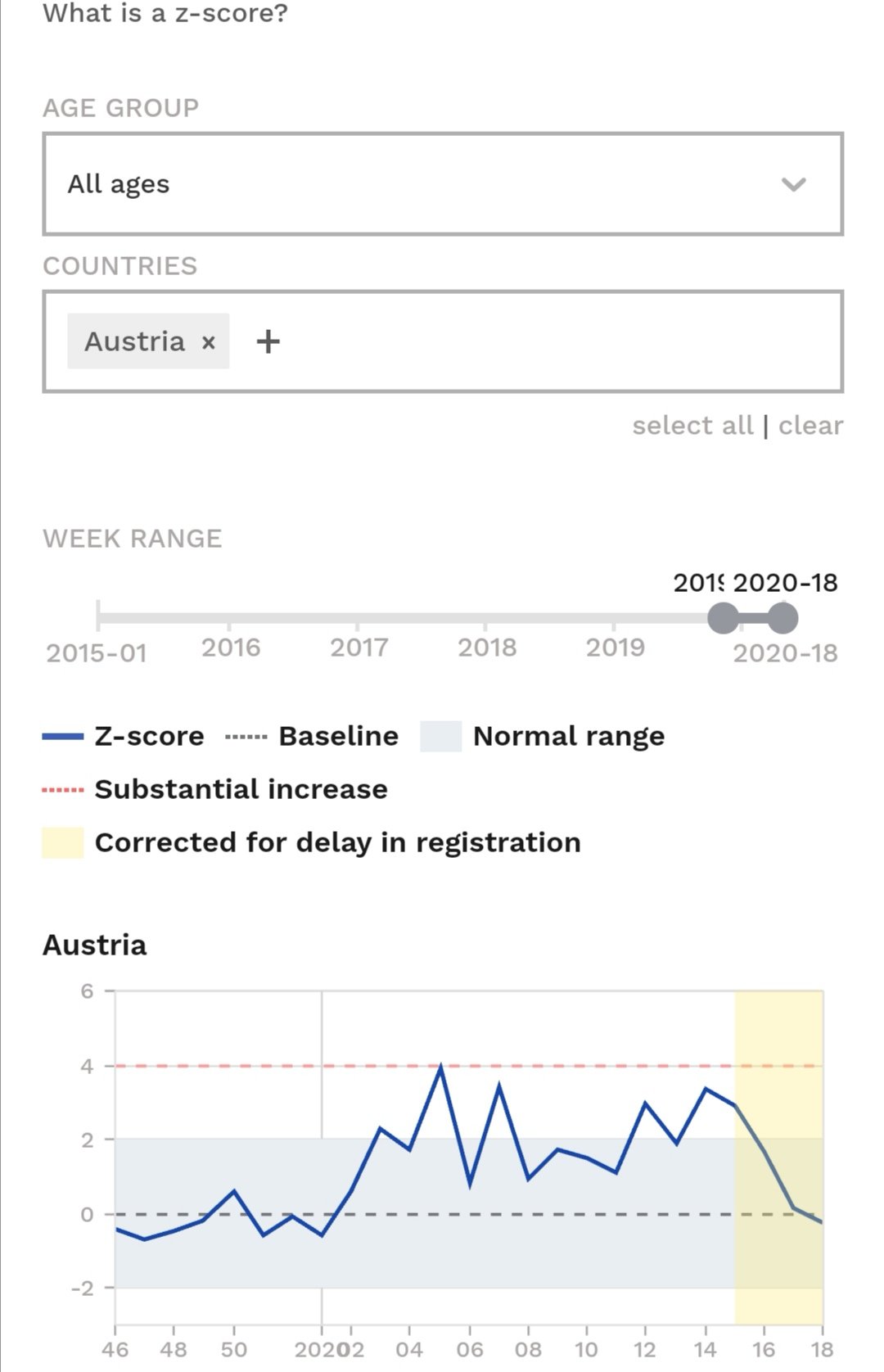Click the age group dropdown chevron
884x1372 pixels.
point(793,184)
